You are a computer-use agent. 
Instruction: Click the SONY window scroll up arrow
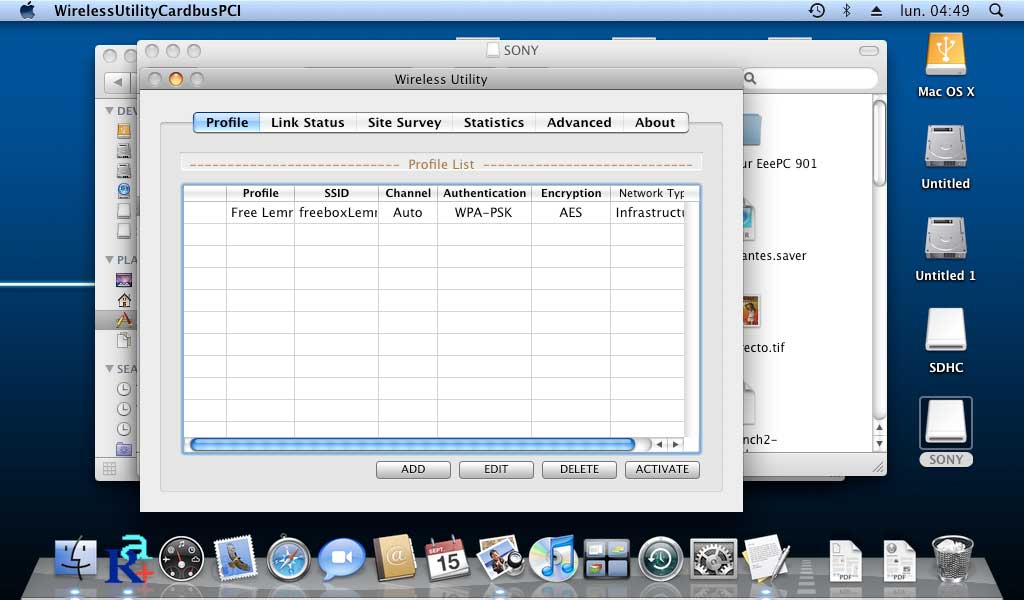[x=880, y=428]
